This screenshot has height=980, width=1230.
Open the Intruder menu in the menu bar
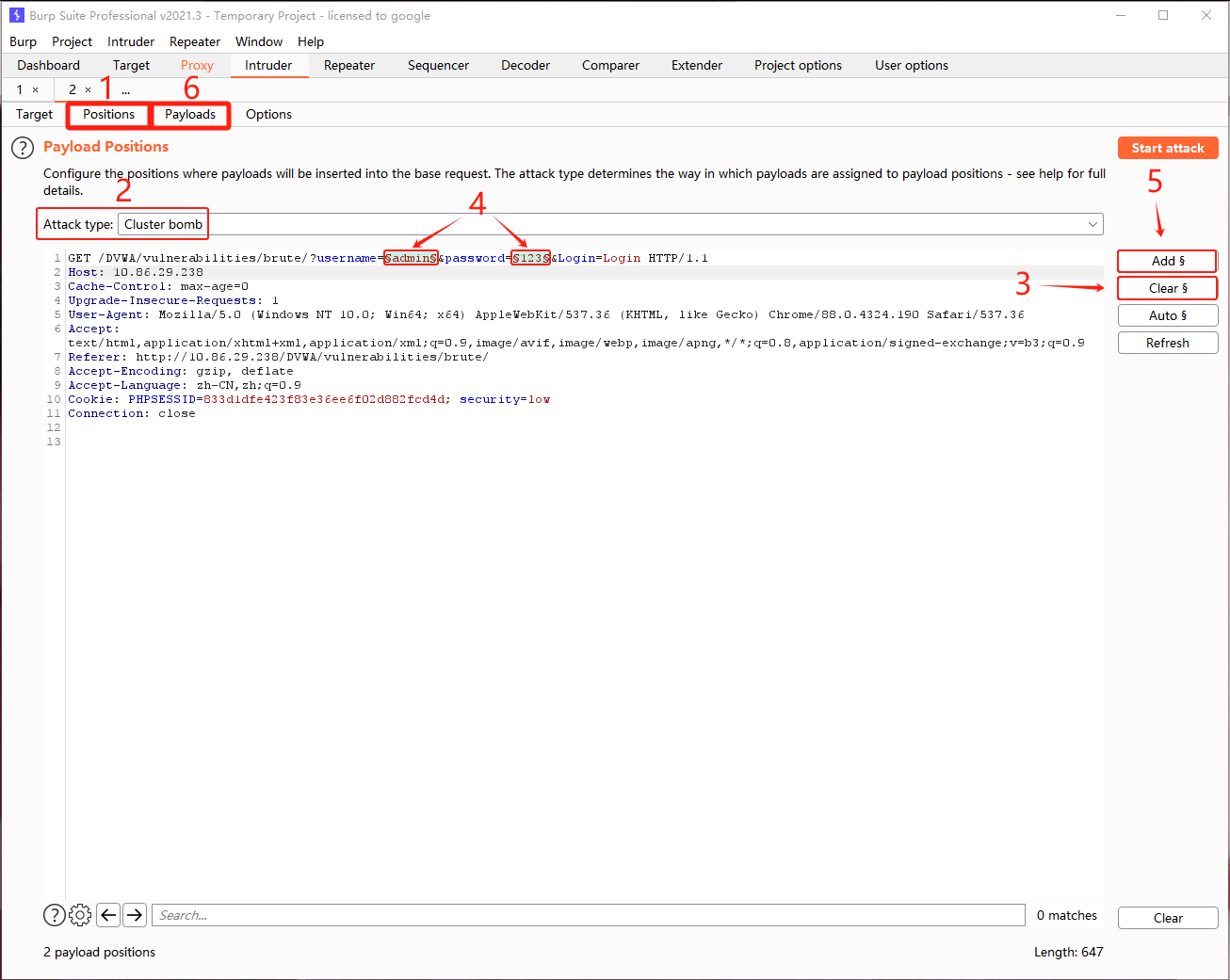(x=130, y=41)
